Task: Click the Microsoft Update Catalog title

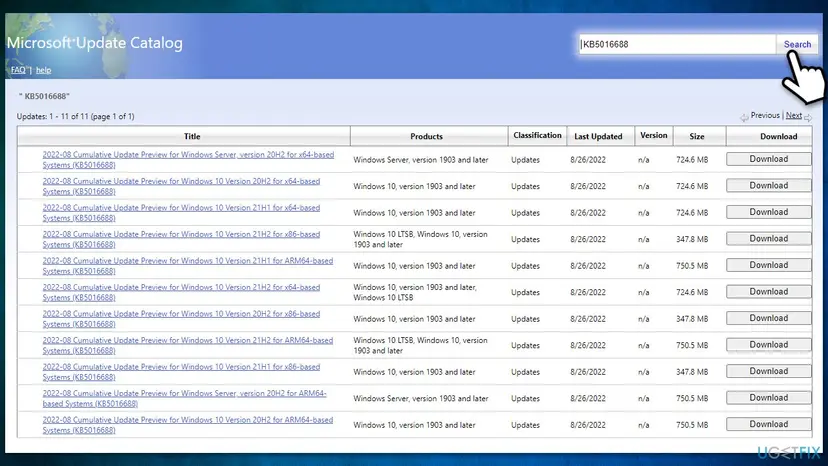Action: point(95,43)
